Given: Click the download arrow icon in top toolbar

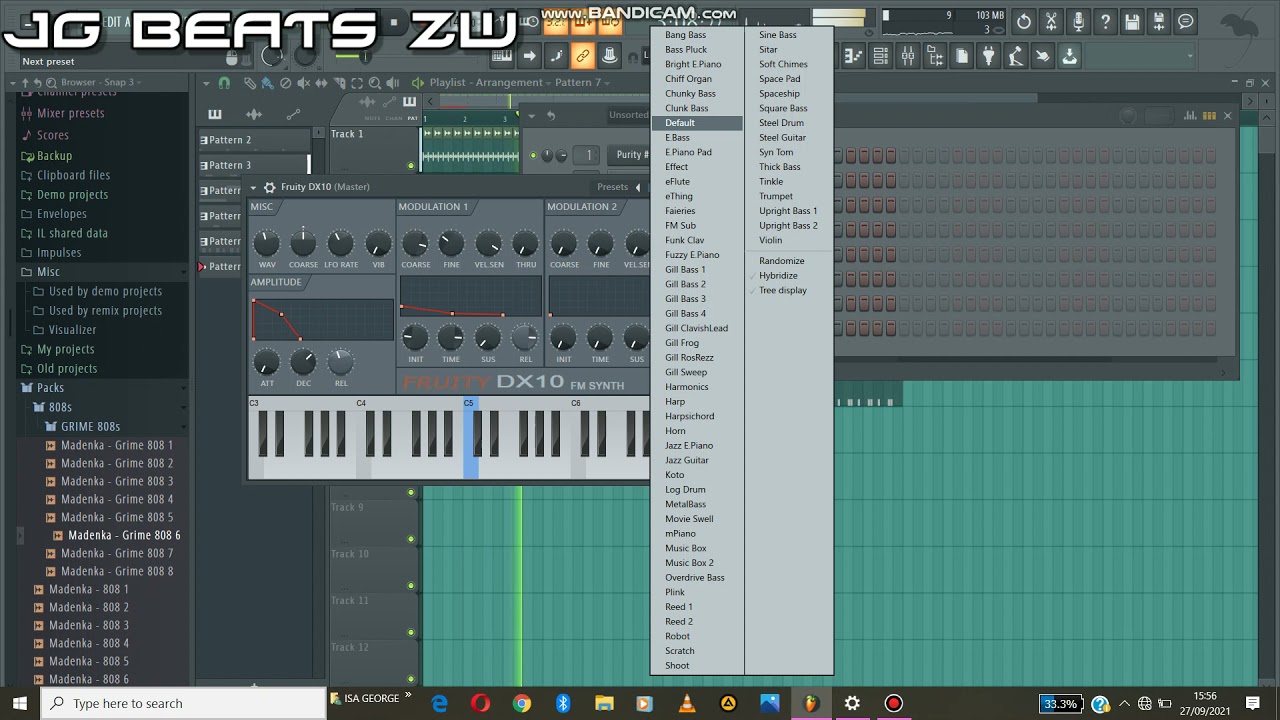Looking at the screenshot, I should (x=1070, y=57).
